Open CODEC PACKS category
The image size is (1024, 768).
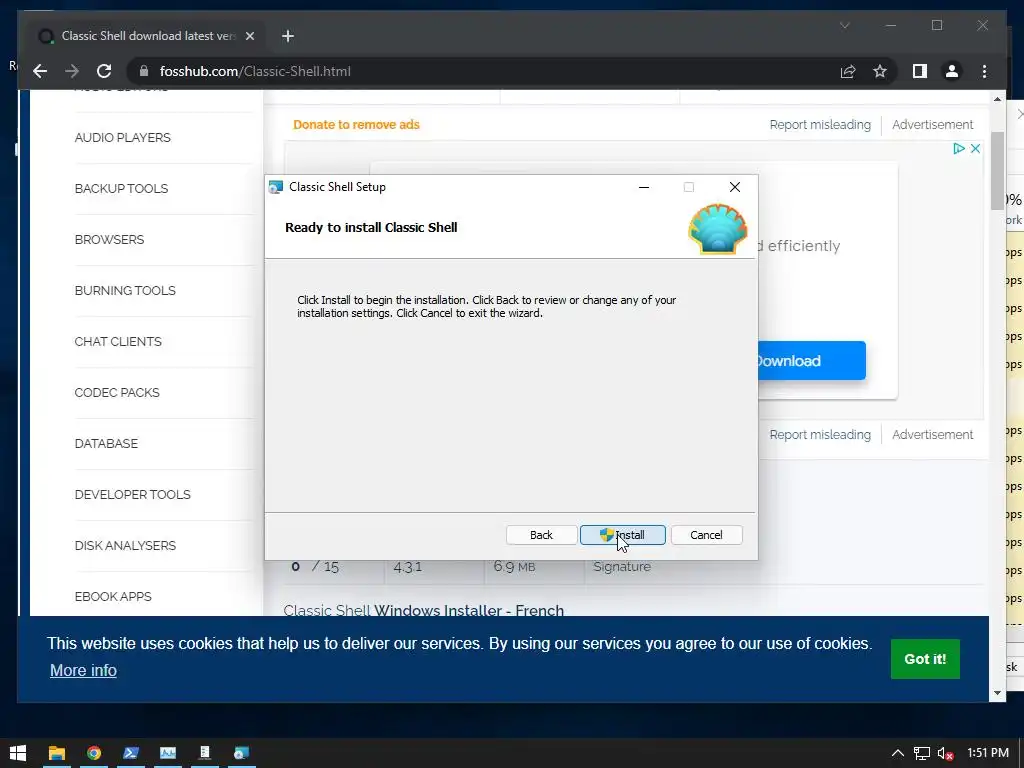117,392
